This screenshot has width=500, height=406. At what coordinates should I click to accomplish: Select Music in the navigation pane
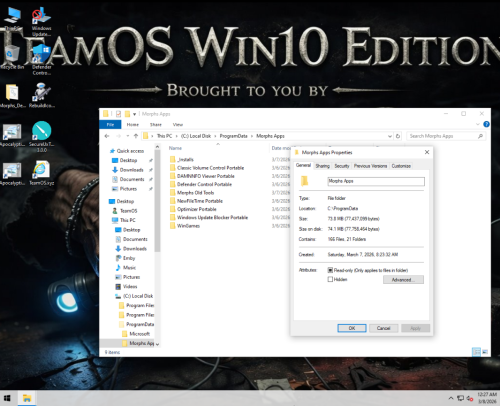pyautogui.click(x=129, y=268)
